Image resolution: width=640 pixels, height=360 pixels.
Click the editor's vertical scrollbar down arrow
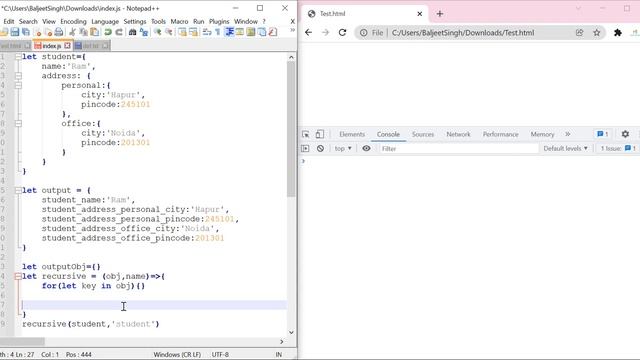(291, 332)
